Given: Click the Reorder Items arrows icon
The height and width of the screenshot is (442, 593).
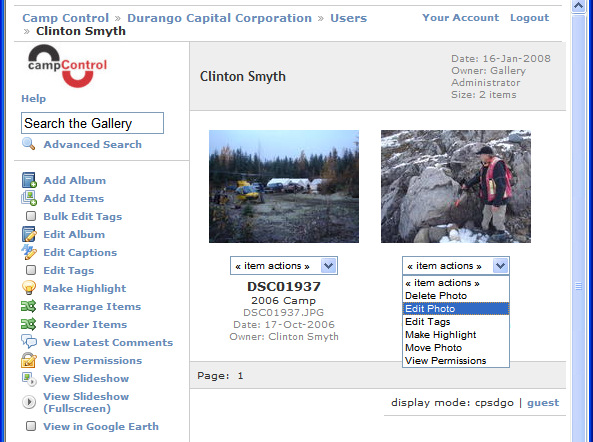Looking at the screenshot, I should click(29, 324).
